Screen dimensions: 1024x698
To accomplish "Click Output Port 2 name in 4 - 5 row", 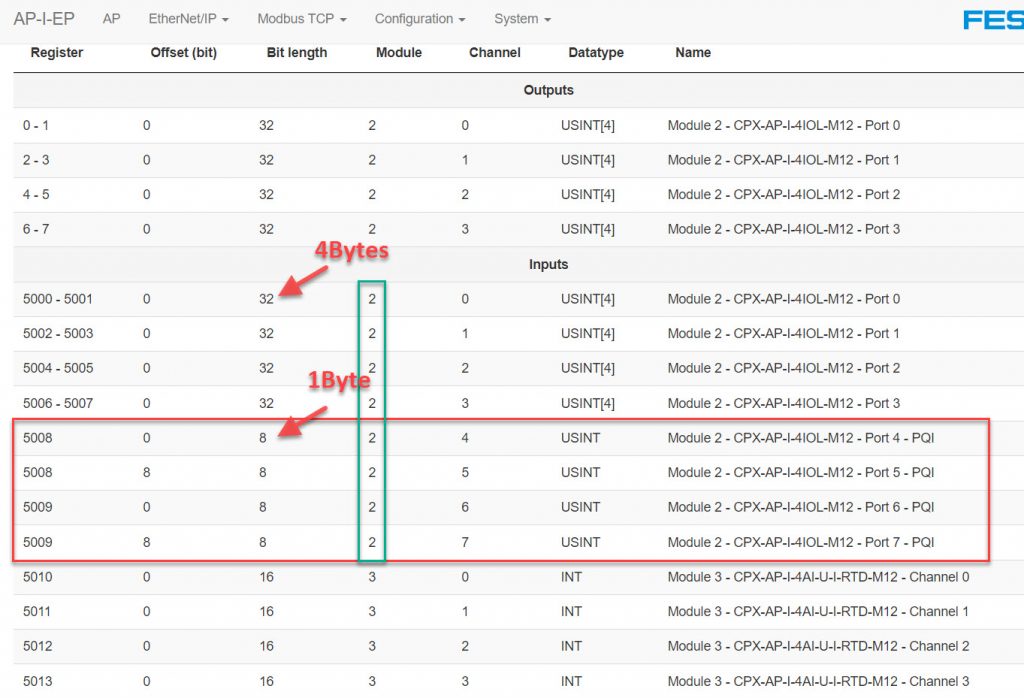I will click(x=784, y=195).
